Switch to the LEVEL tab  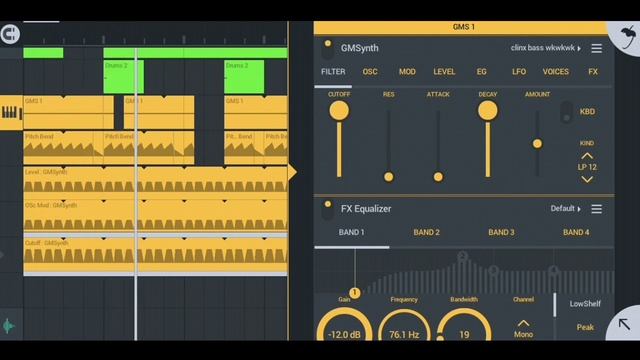click(444, 72)
